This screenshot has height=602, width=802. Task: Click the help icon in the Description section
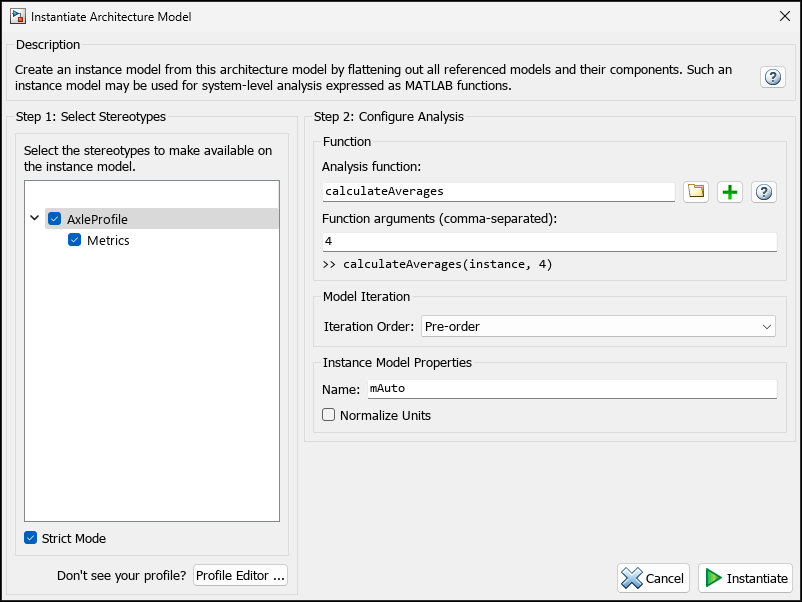[772, 77]
